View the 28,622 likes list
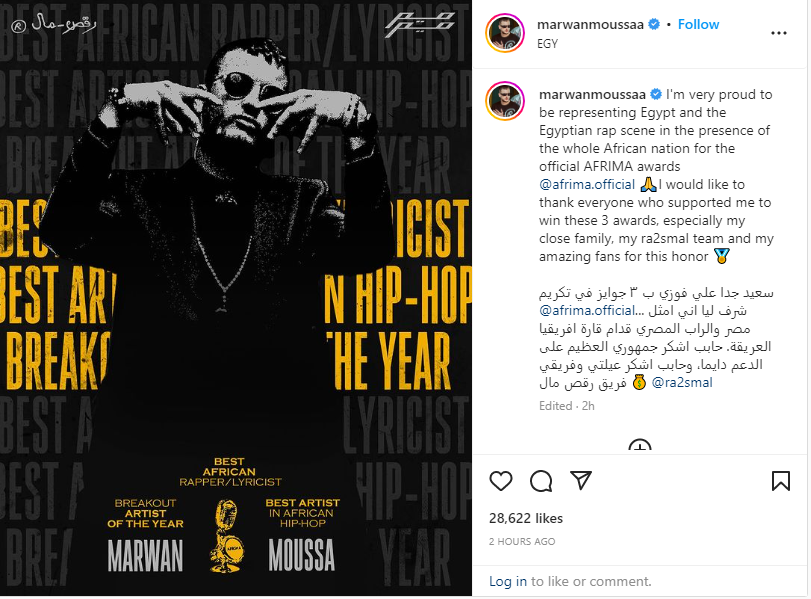This screenshot has width=811, height=599. 525,518
